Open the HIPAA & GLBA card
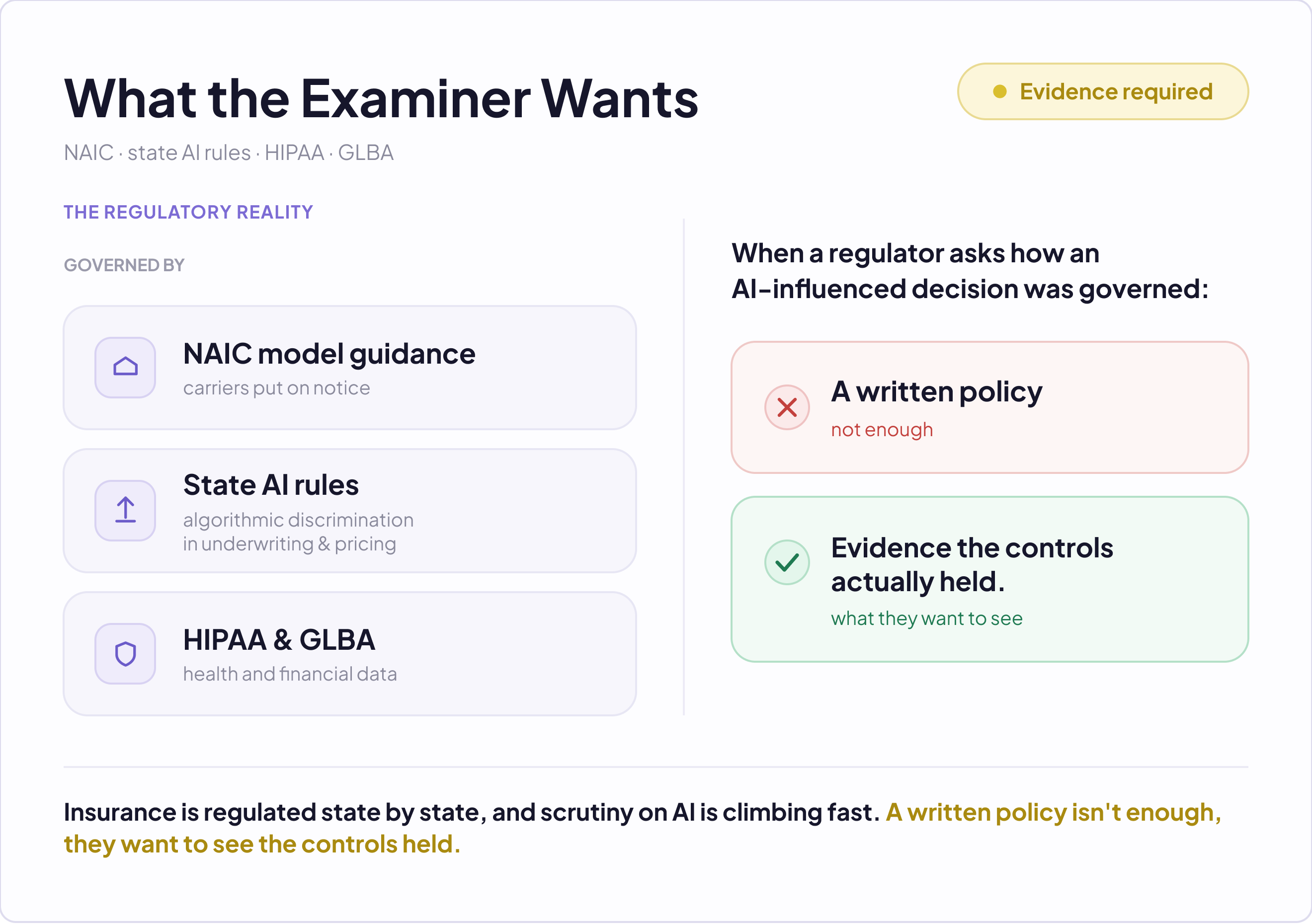The image size is (1312, 924). point(350,653)
